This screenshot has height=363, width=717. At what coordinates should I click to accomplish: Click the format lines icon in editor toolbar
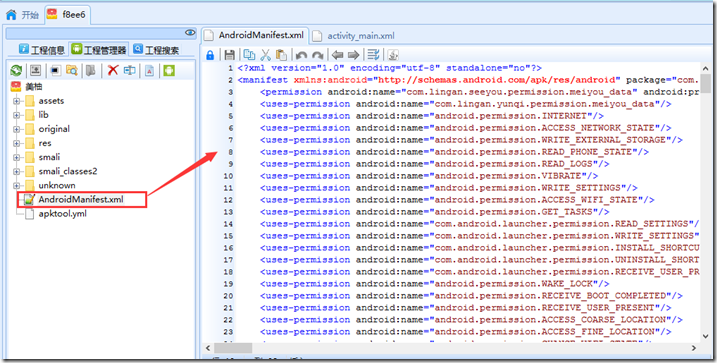click(373, 55)
